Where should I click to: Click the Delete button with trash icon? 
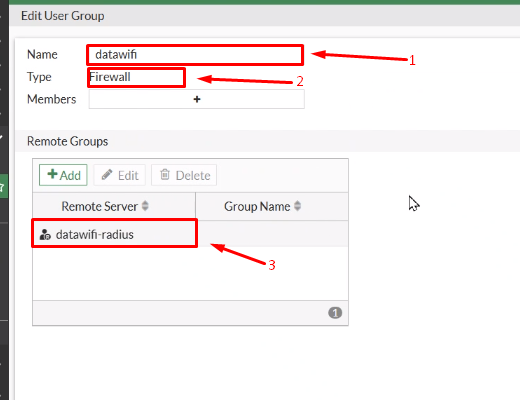(x=184, y=175)
